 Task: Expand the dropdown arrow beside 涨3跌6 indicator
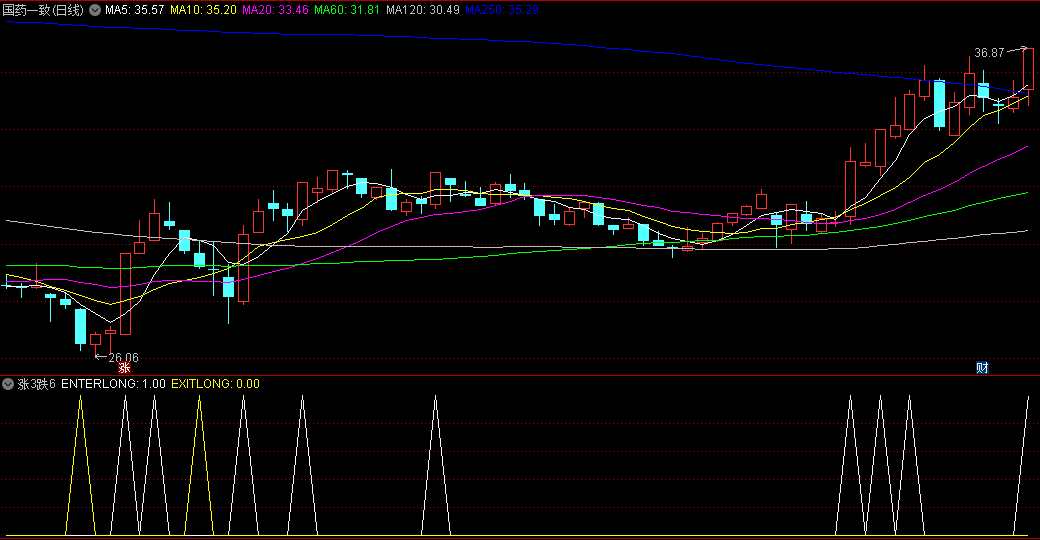tap(8, 383)
